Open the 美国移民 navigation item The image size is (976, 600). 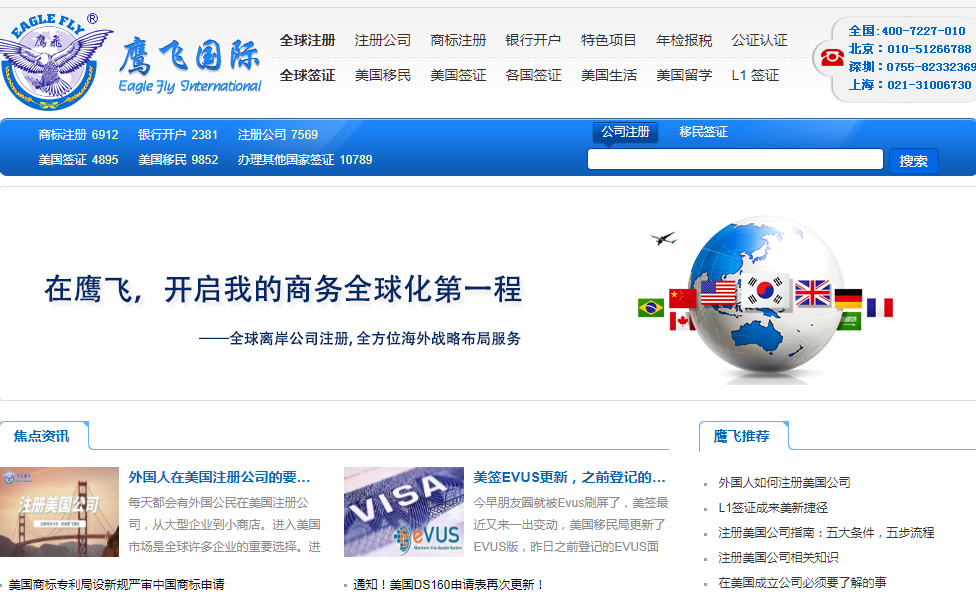tap(382, 75)
